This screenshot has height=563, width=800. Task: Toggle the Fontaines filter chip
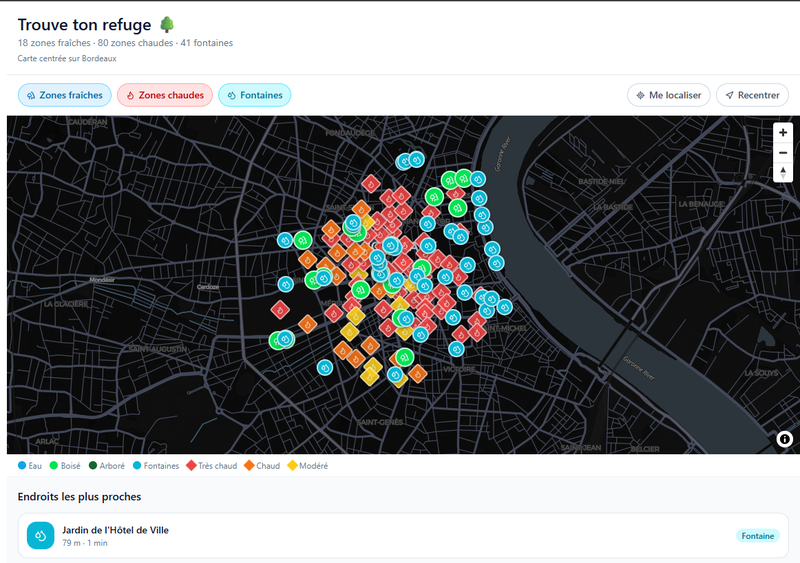coord(255,95)
